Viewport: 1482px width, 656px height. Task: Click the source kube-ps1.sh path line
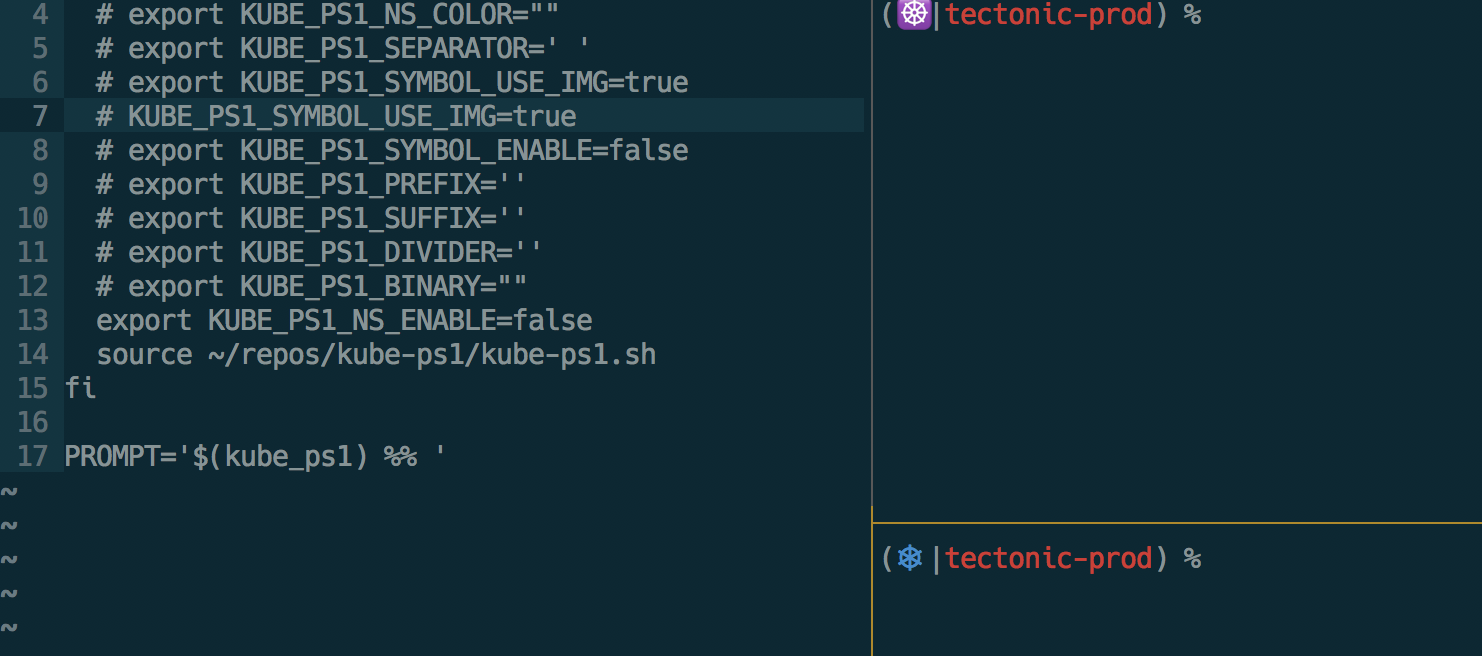tap(376, 354)
